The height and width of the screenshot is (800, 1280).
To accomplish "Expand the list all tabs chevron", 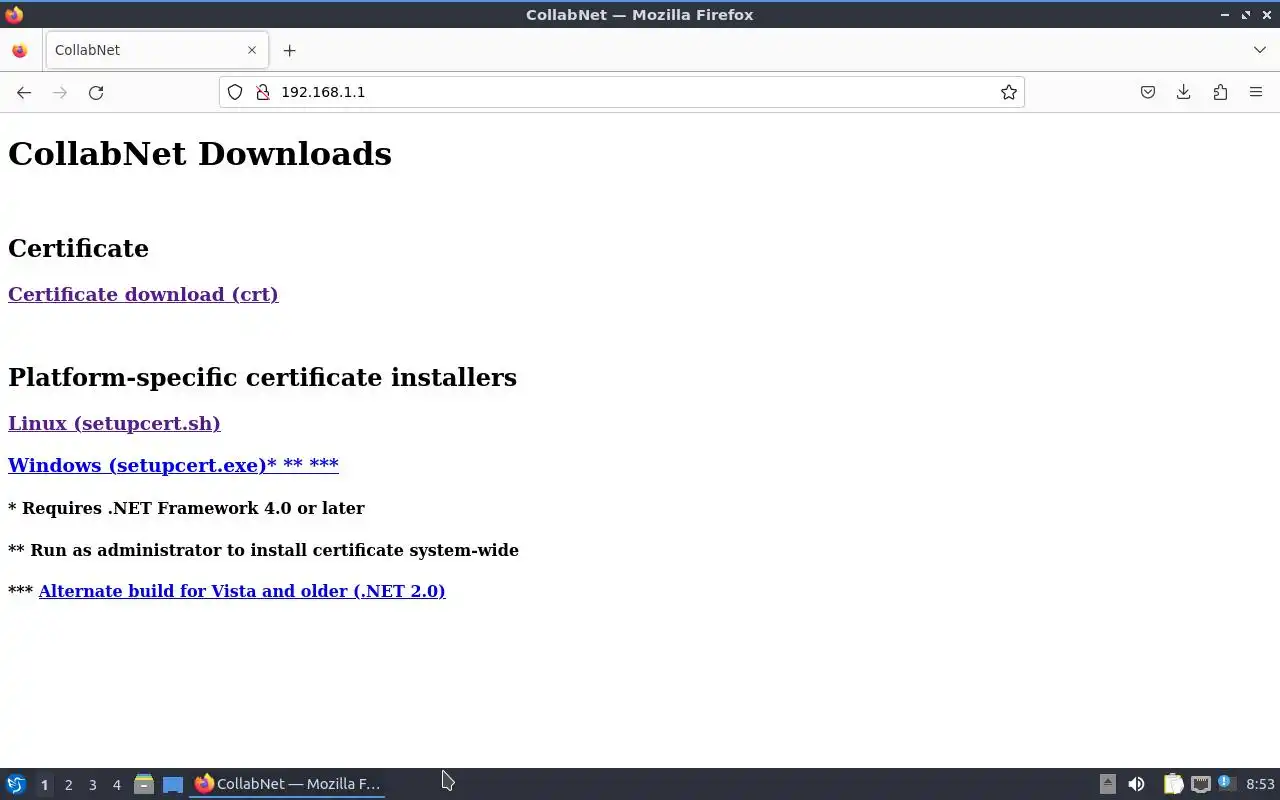I will (x=1259, y=50).
